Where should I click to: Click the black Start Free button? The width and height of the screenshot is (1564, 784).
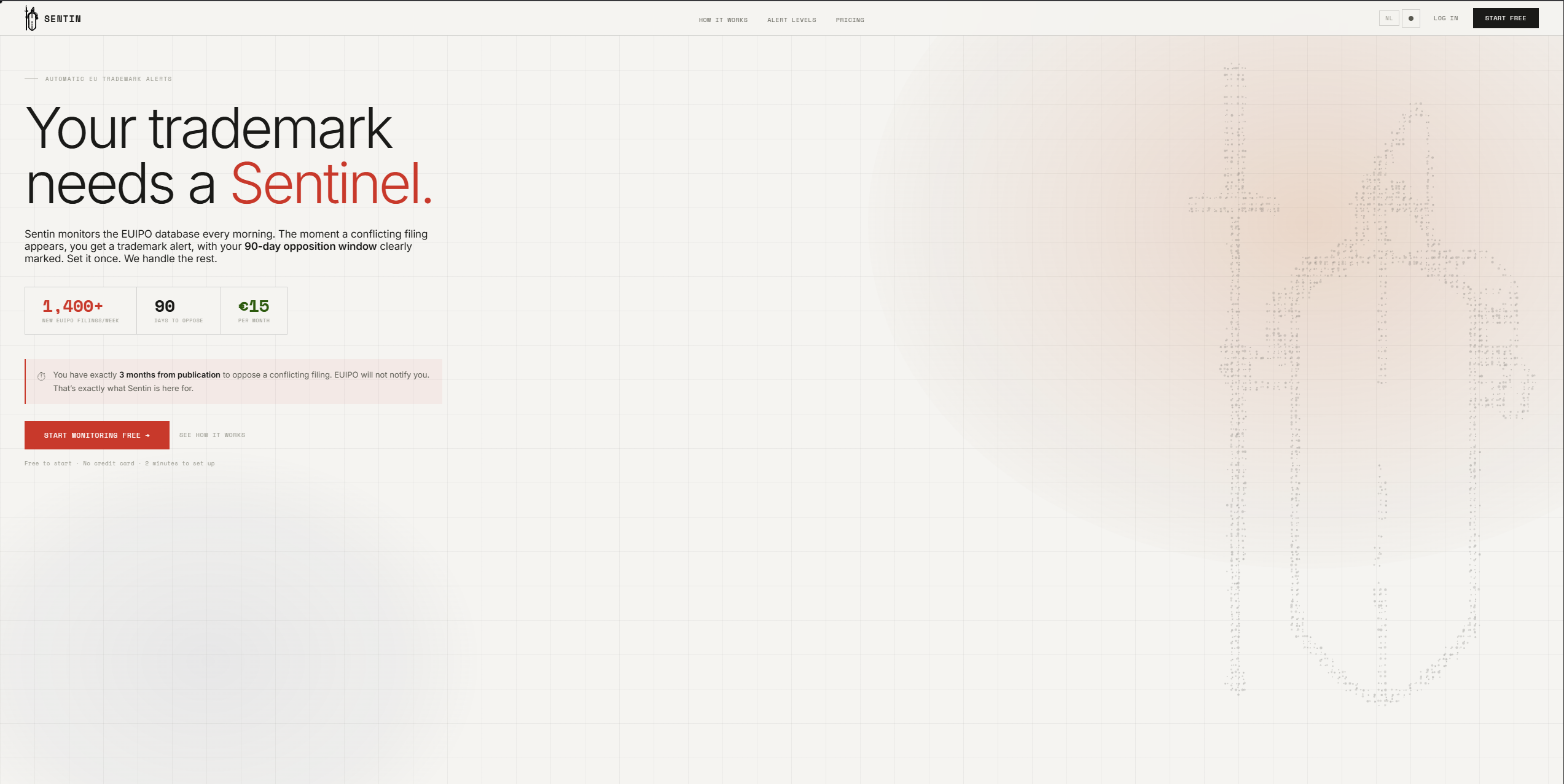(x=1506, y=18)
